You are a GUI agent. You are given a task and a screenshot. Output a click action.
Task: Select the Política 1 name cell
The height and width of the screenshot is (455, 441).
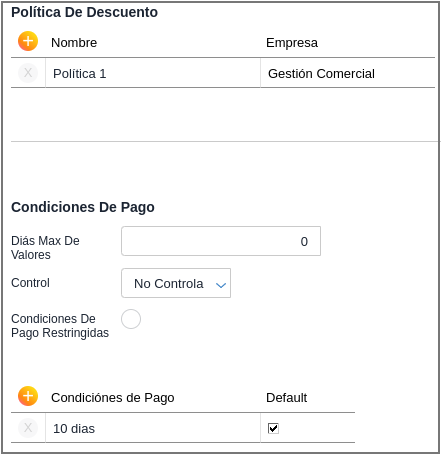(x=153, y=73)
